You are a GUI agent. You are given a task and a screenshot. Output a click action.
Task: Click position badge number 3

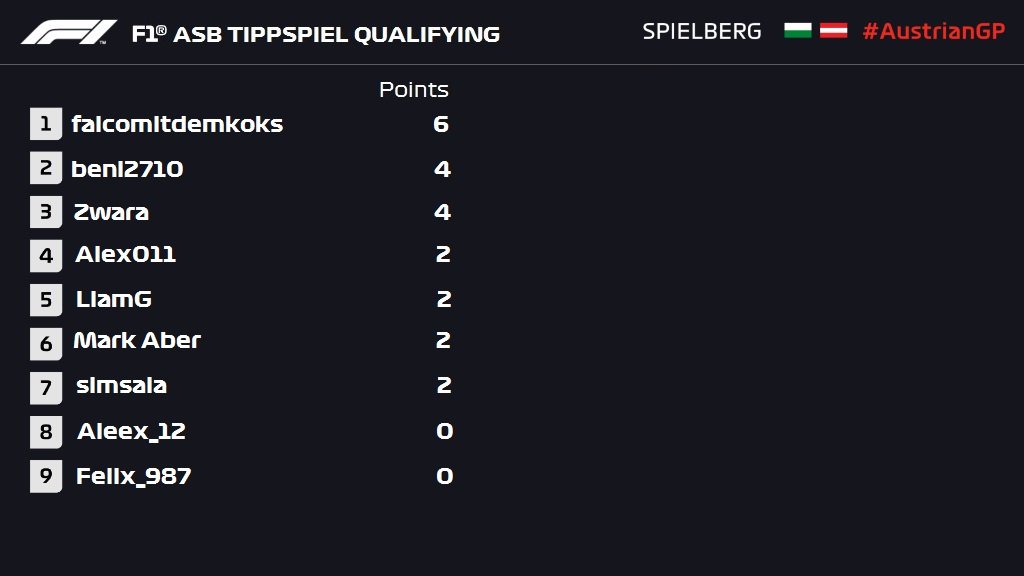click(46, 212)
